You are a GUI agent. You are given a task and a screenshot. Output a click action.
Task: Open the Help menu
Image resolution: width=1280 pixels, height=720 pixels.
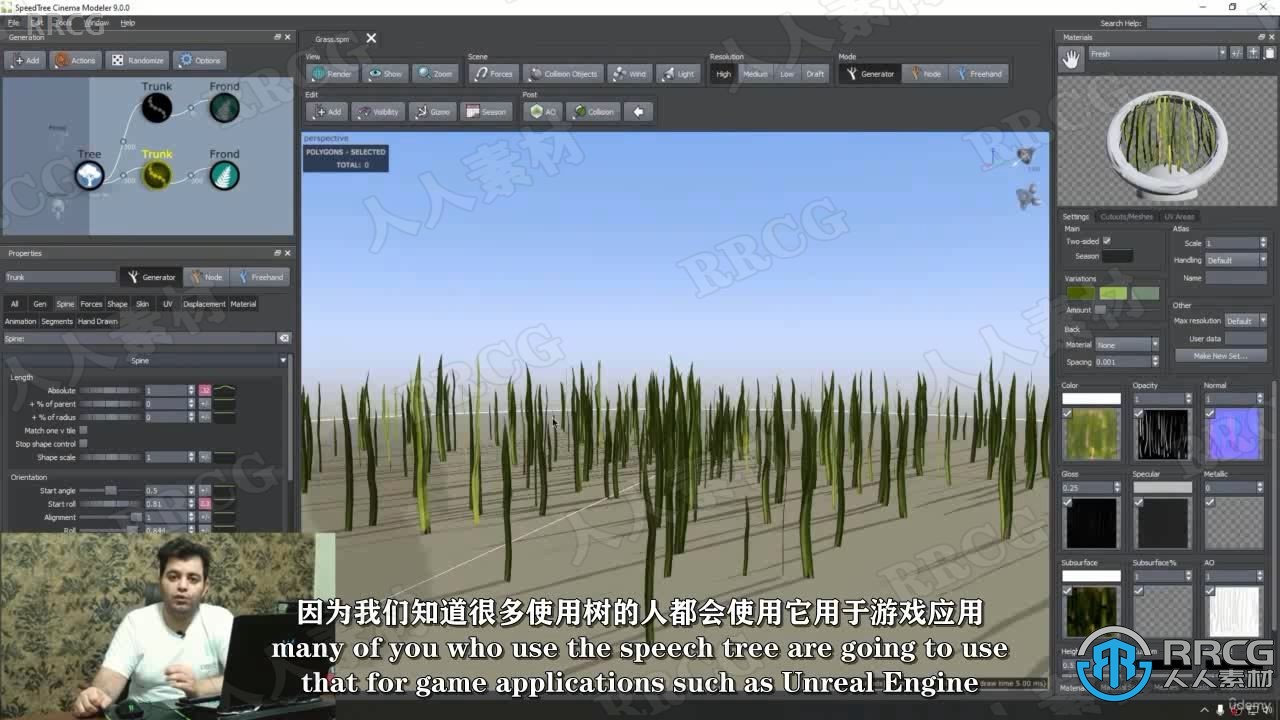(127, 22)
